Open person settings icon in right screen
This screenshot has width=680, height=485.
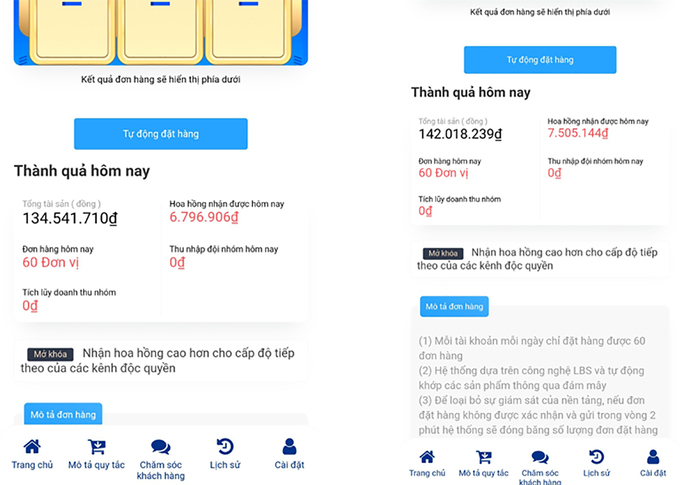[653, 457]
